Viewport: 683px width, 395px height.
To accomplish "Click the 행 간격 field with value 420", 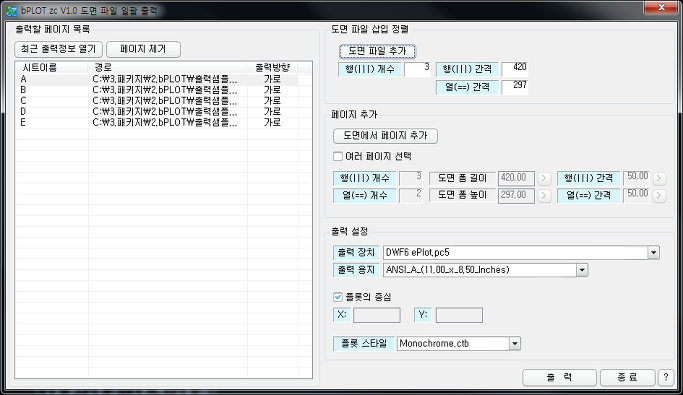I will coord(514,69).
